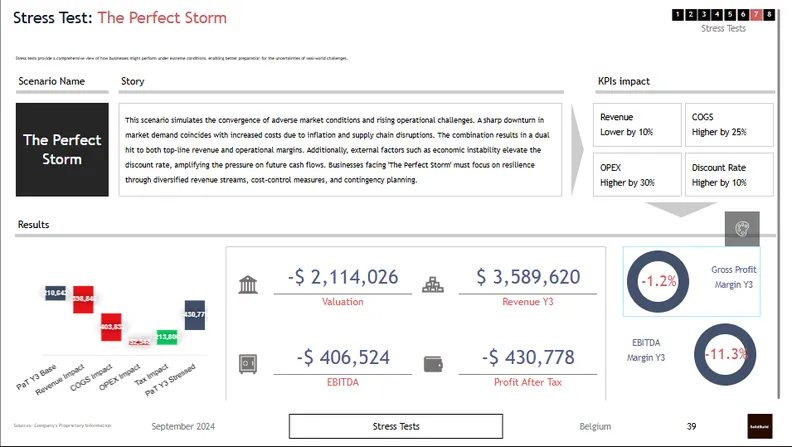Select the Revenue Lower by 10% box

635,124
